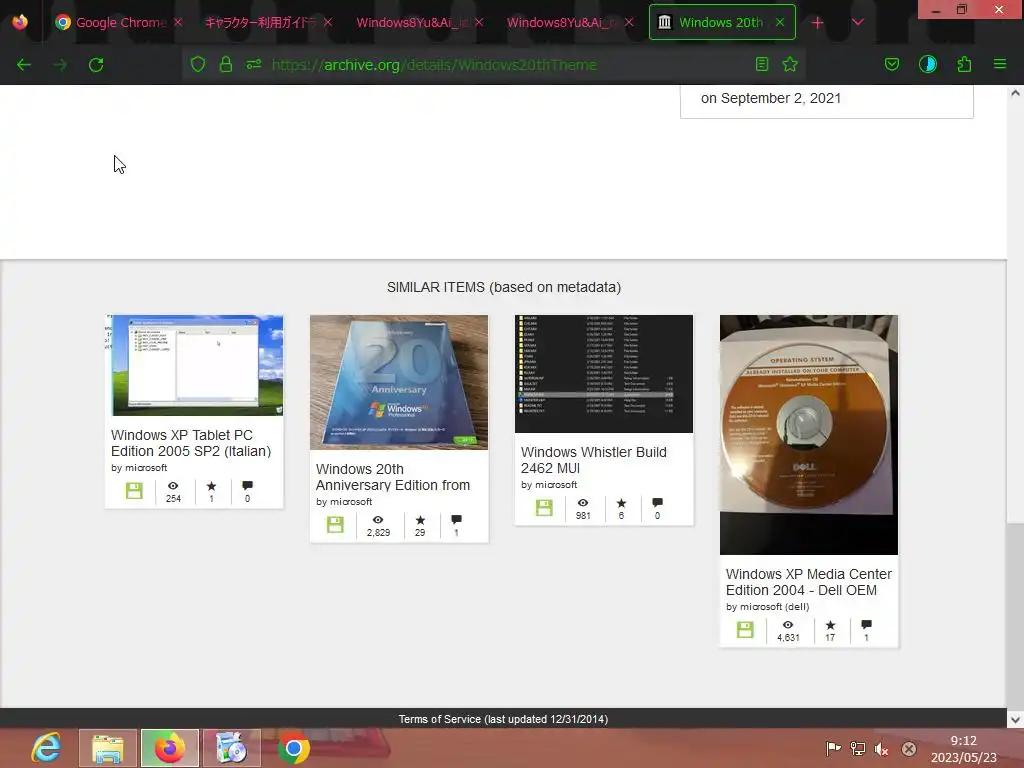Click favorites star on Tablet PC card

click(x=211, y=486)
